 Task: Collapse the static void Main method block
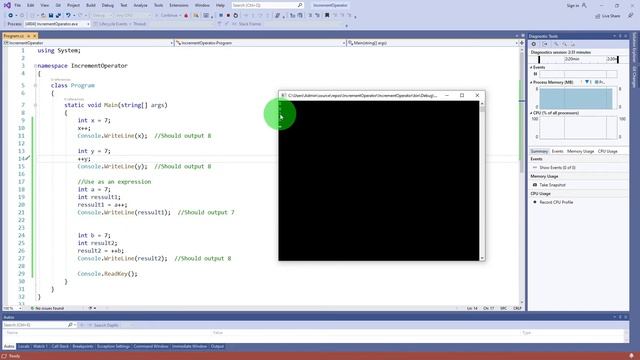(36, 105)
